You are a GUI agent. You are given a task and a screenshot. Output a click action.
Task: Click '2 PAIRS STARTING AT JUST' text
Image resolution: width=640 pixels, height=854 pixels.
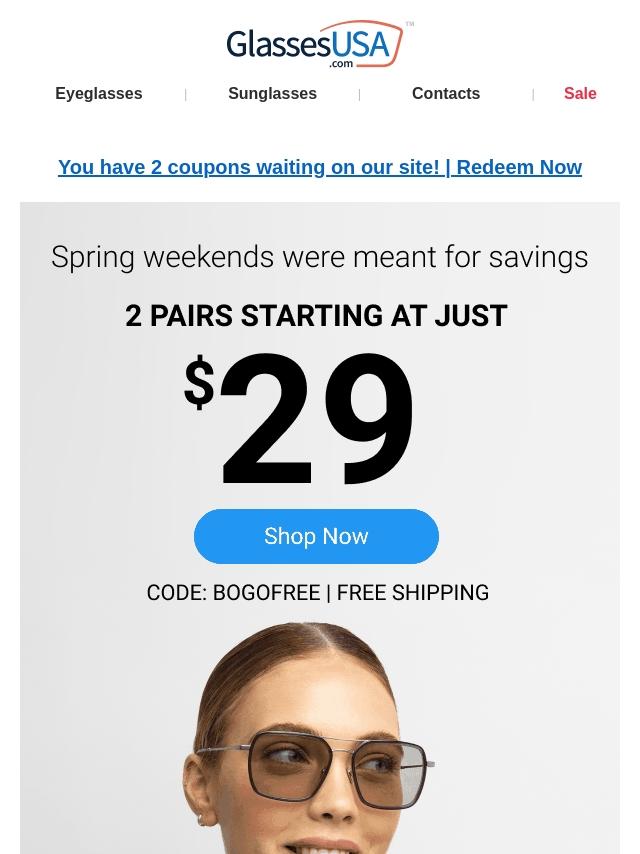pos(316,316)
